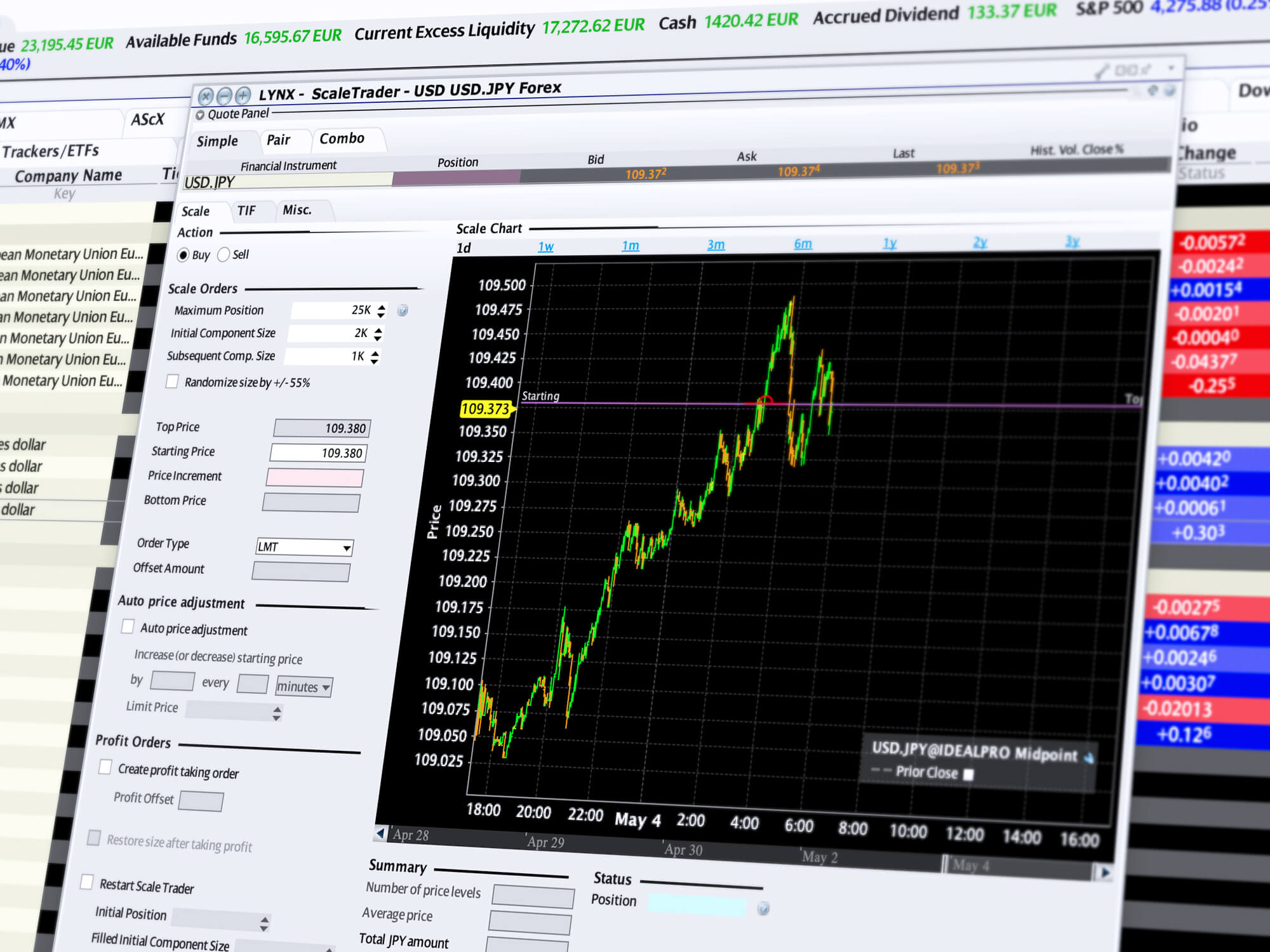Select the Buy radio button
Image resolution: width=1270 pixels, height=952 pixels.
click(x=183, y=255)
